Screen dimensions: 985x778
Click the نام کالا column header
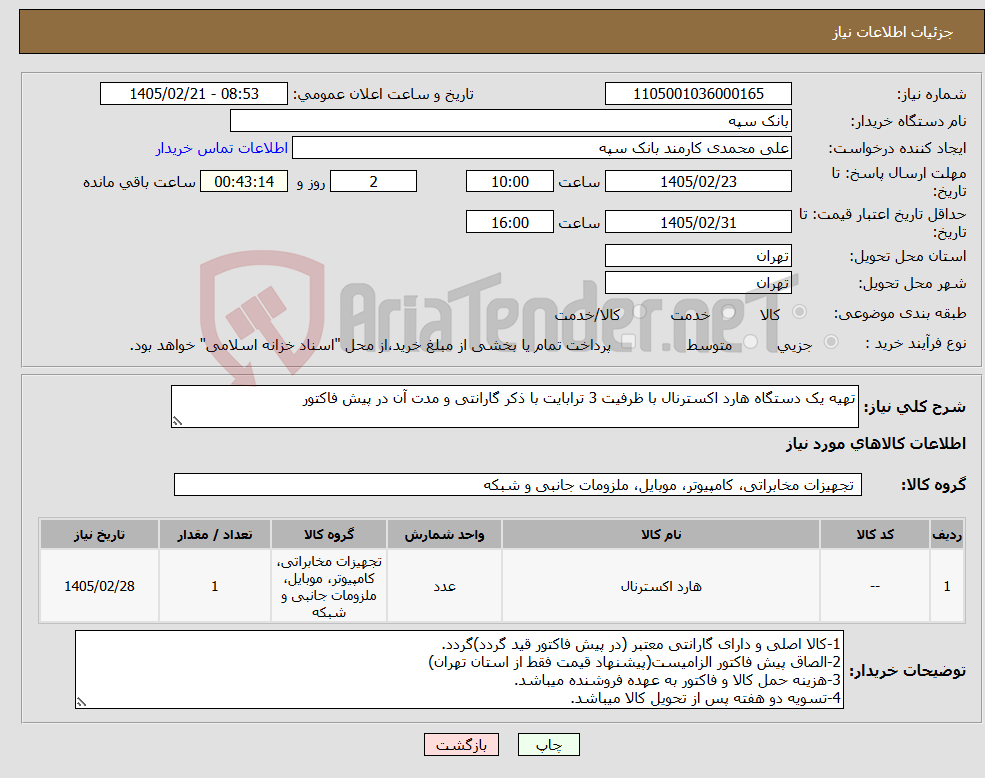point(661,535)
